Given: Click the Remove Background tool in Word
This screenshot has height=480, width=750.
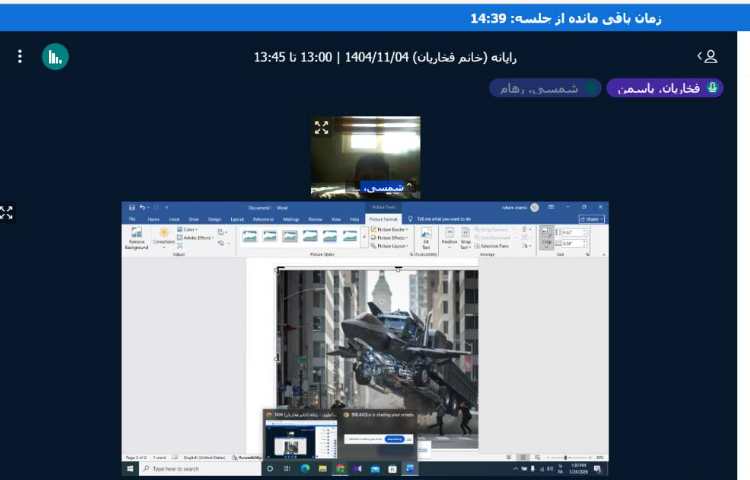Looking at the screenshot, I should pyautogui.click(x=136, y=238).
